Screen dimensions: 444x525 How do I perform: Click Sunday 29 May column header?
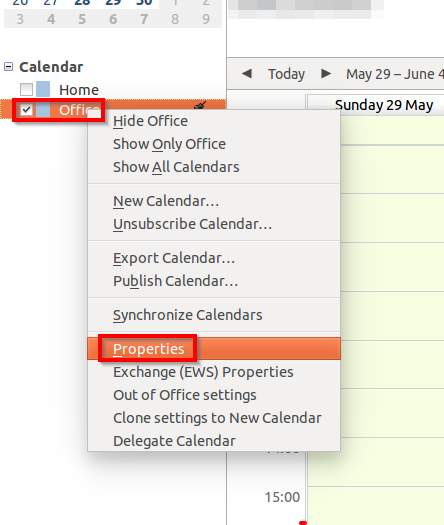pos(384,105)
